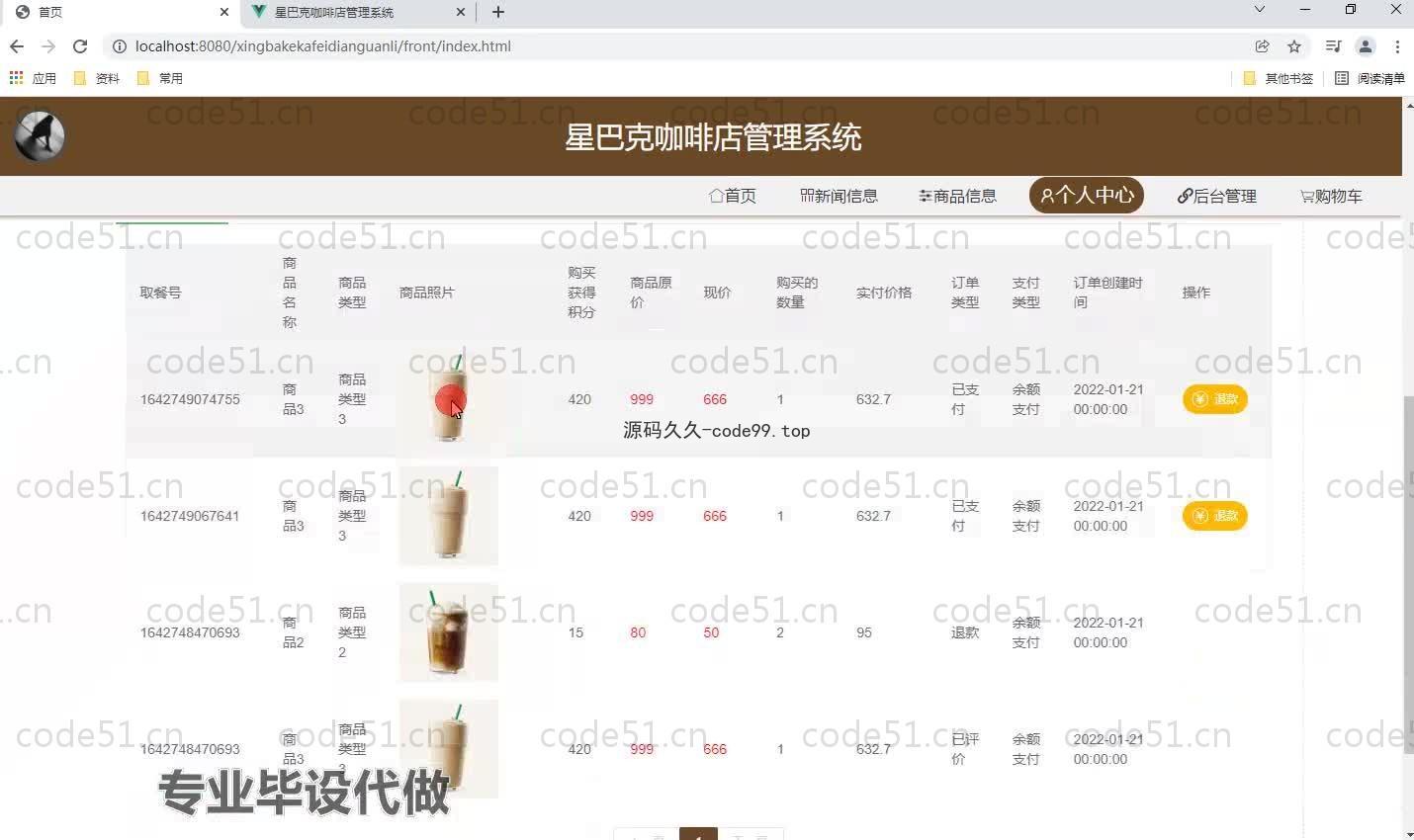This screenshot has height=840, width=1414.
Task: Click 退款 for order 1642749067641
Action: pos(1215,516)
